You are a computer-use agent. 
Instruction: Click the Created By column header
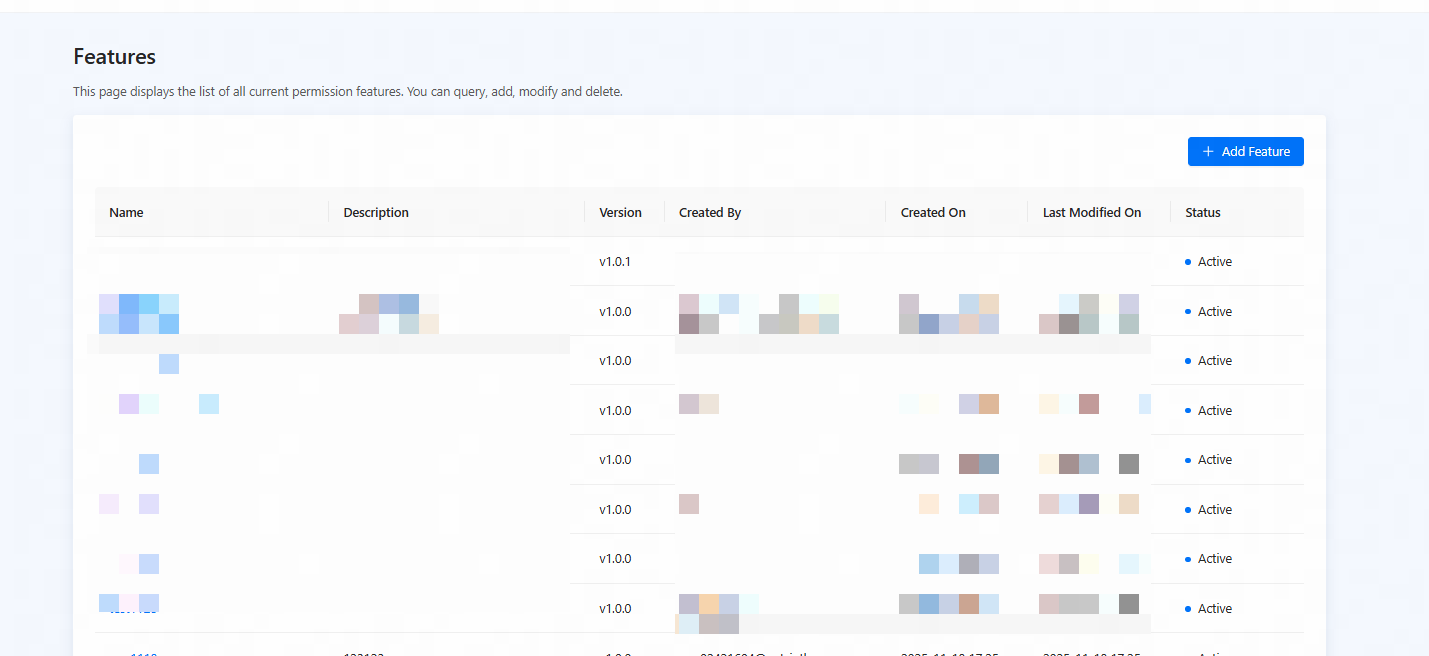pos(710,212)
